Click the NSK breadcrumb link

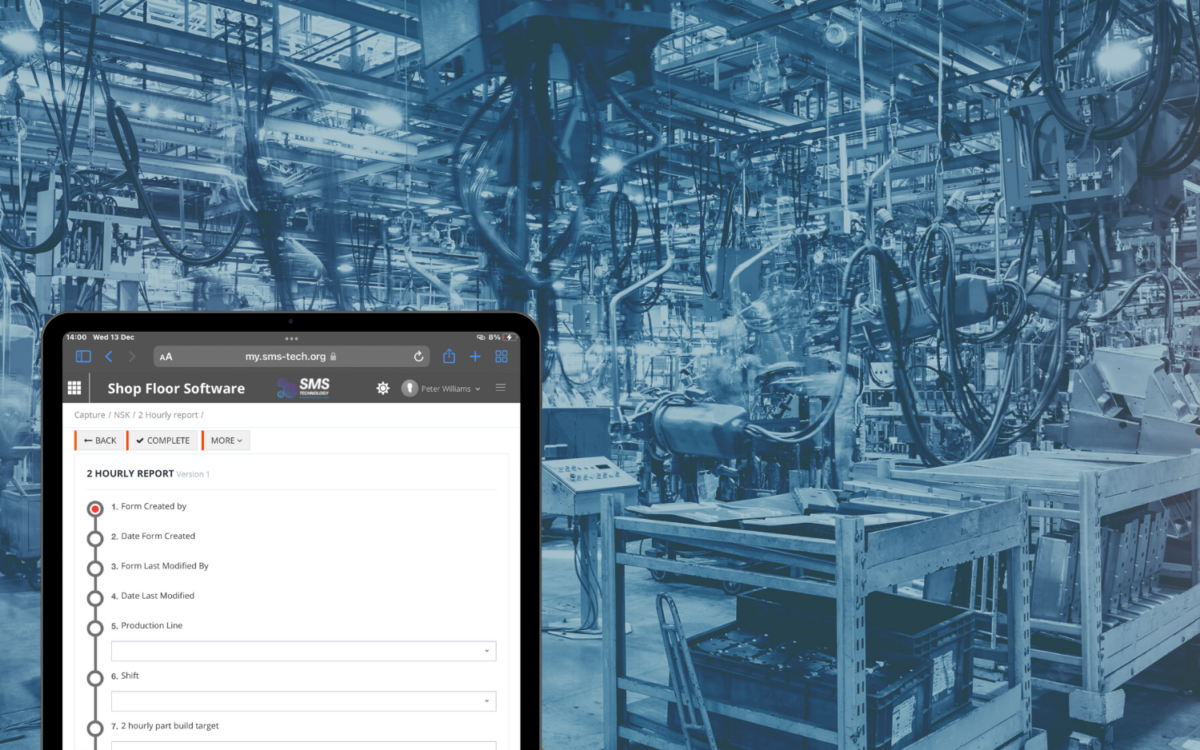point(120,414)
